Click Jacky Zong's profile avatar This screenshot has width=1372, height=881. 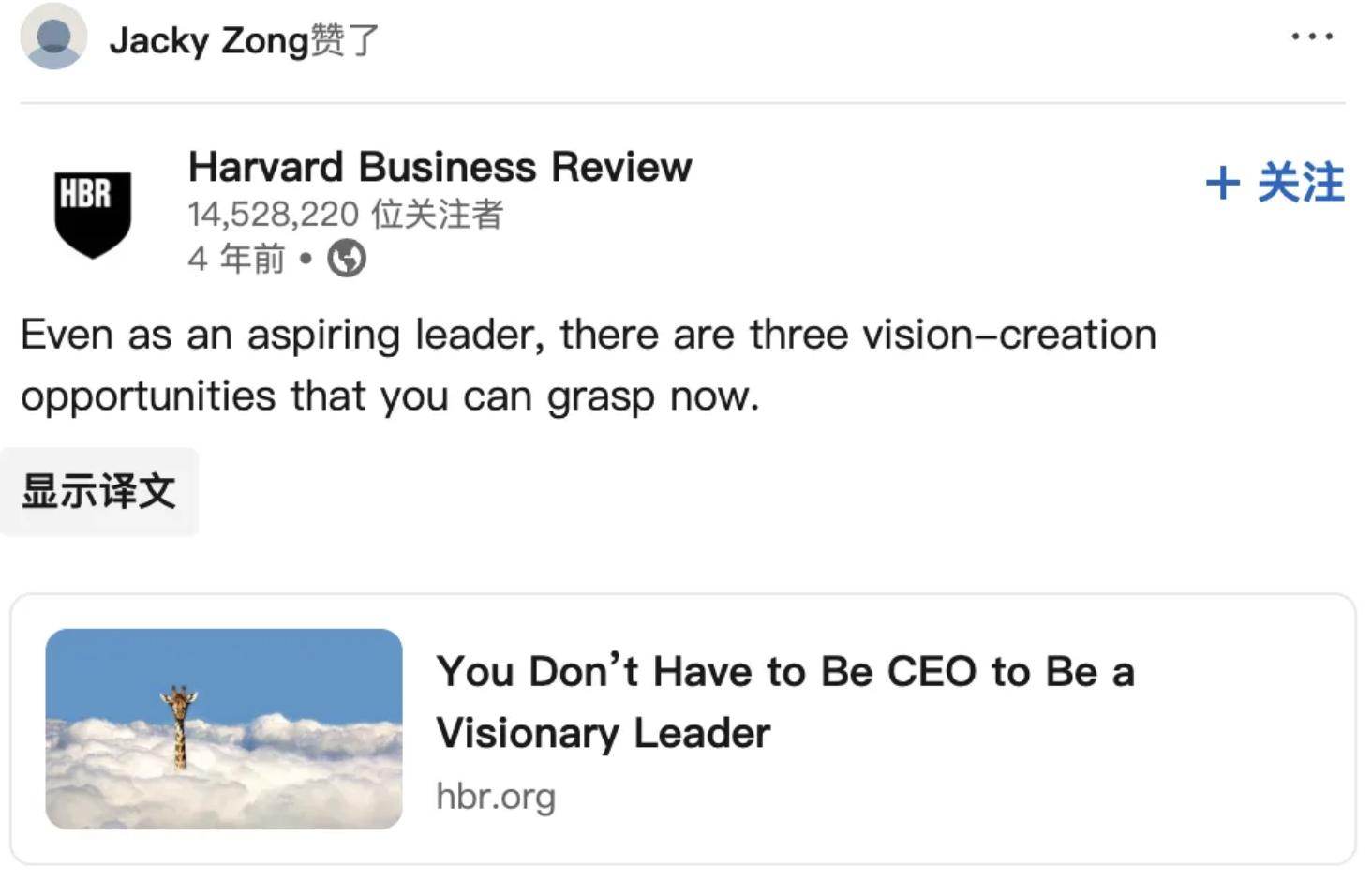point(53,37)
